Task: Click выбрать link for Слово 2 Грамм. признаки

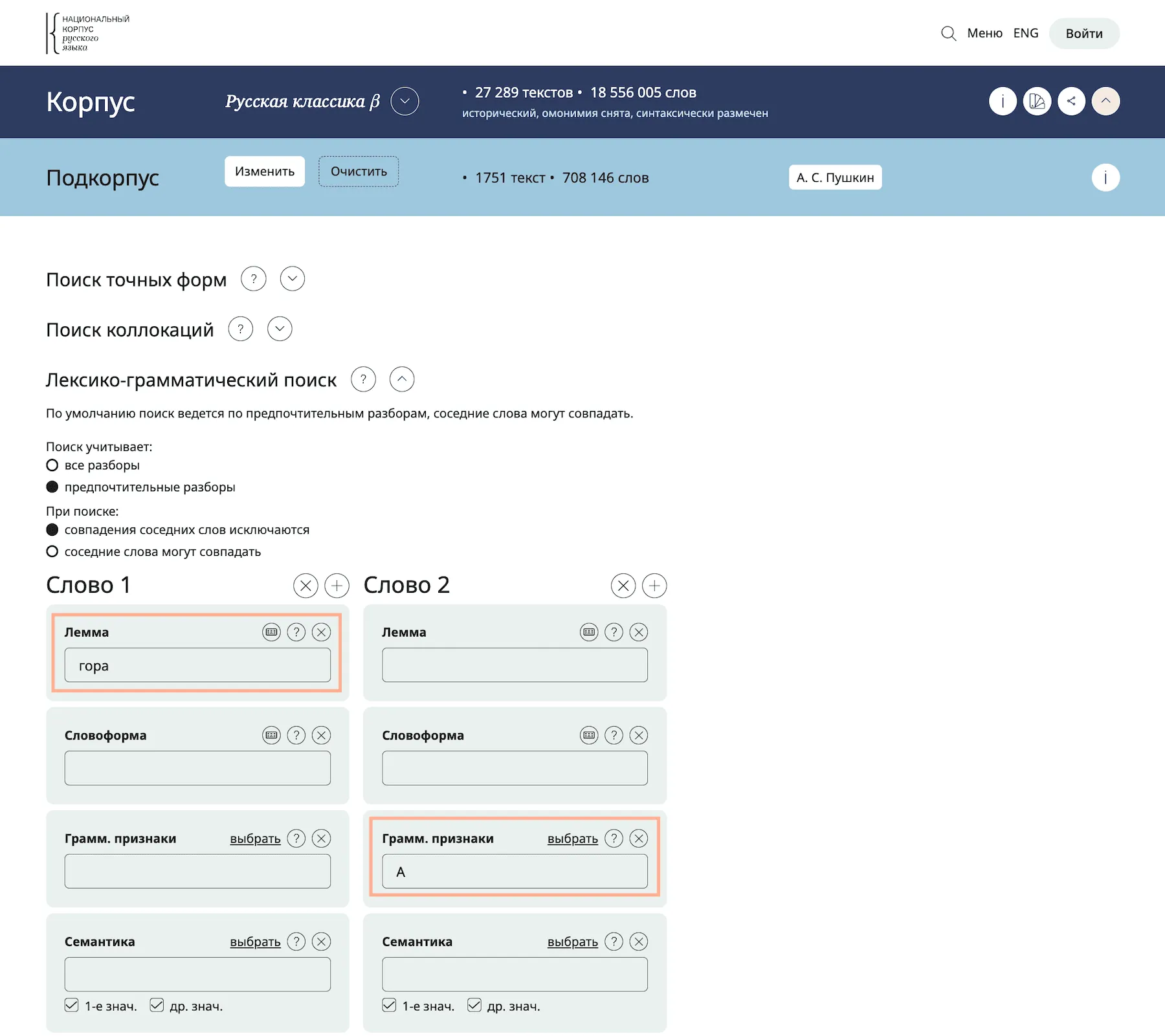Action: 573,839
